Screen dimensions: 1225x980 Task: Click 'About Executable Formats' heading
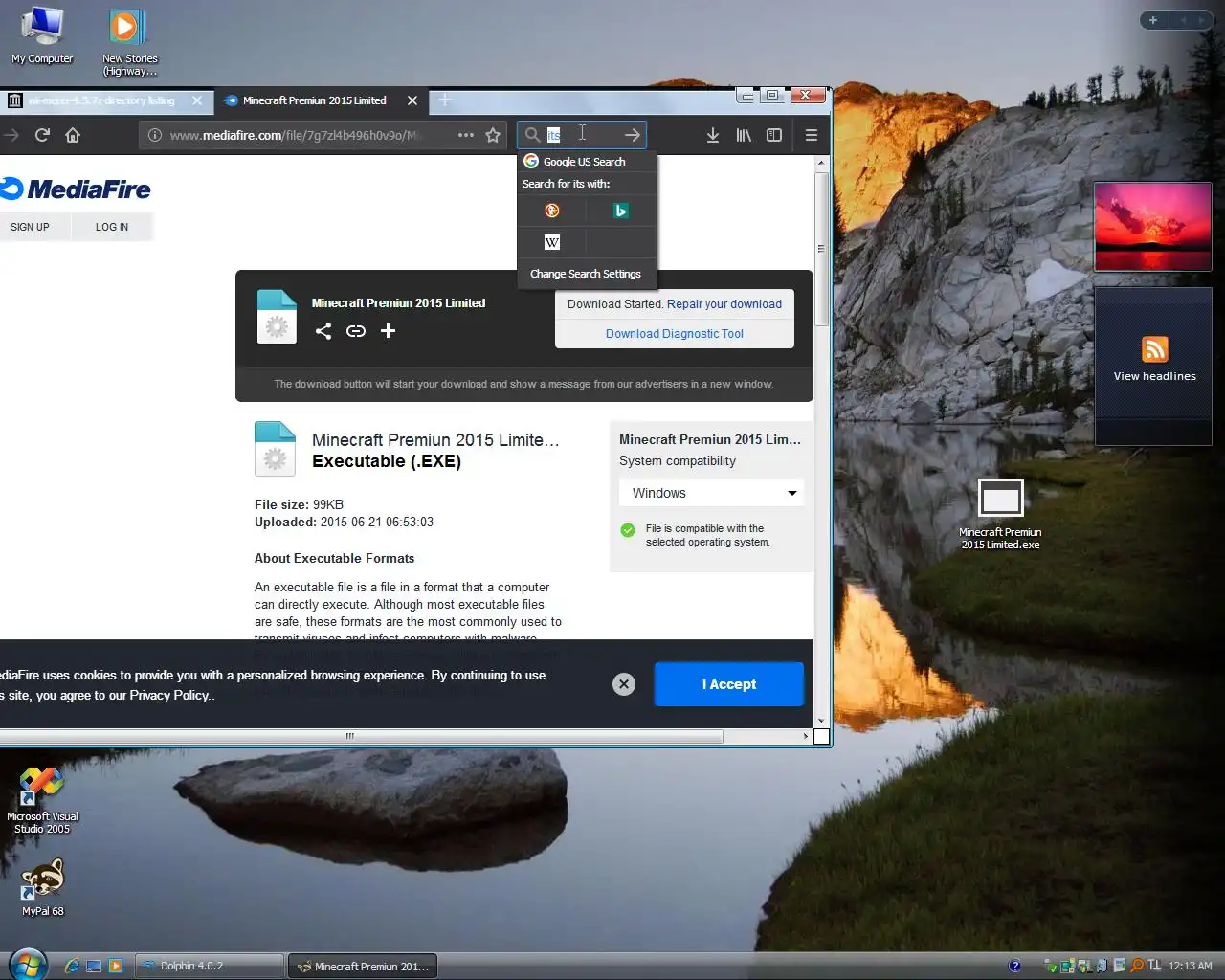335,558
